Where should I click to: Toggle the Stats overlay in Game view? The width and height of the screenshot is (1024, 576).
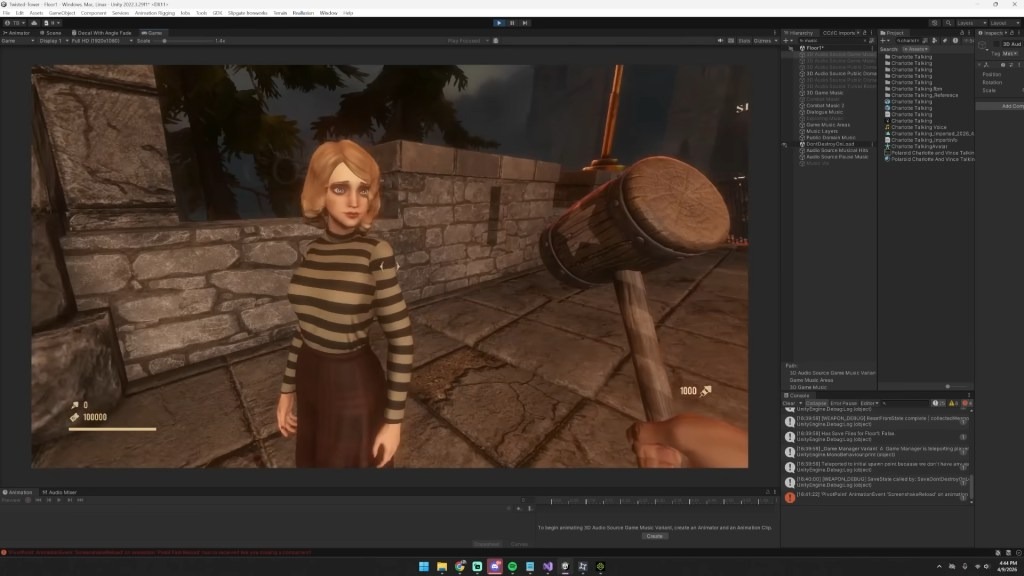point(744,40)
